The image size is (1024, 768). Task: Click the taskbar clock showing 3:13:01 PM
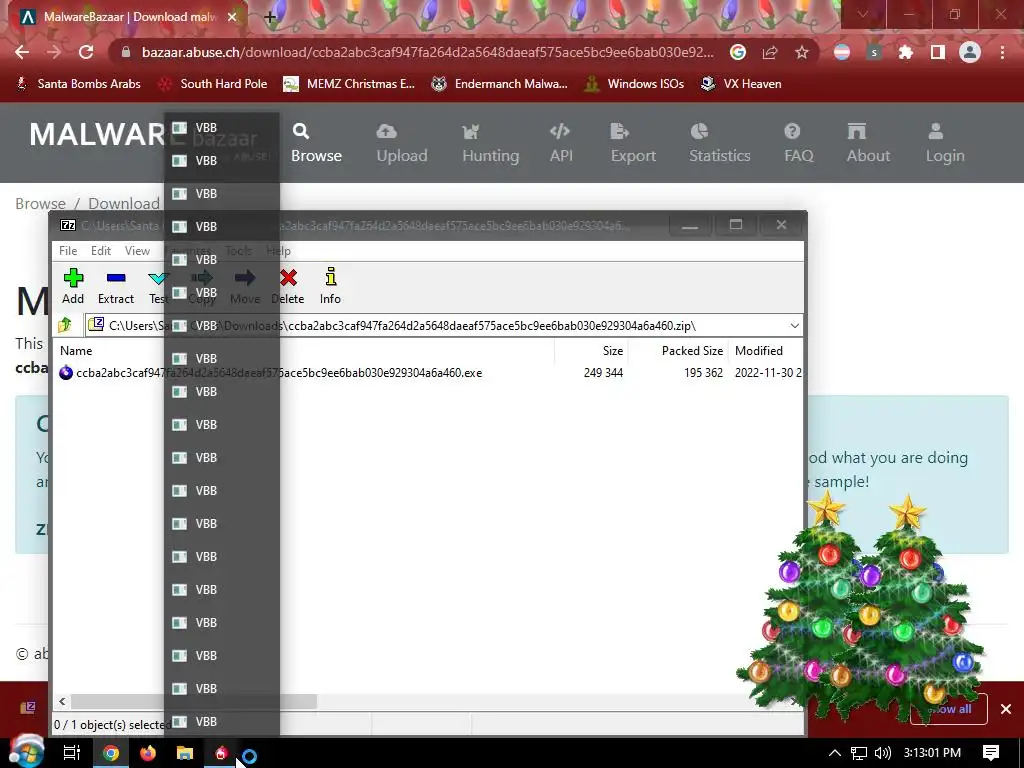click(x=932, y=753)
